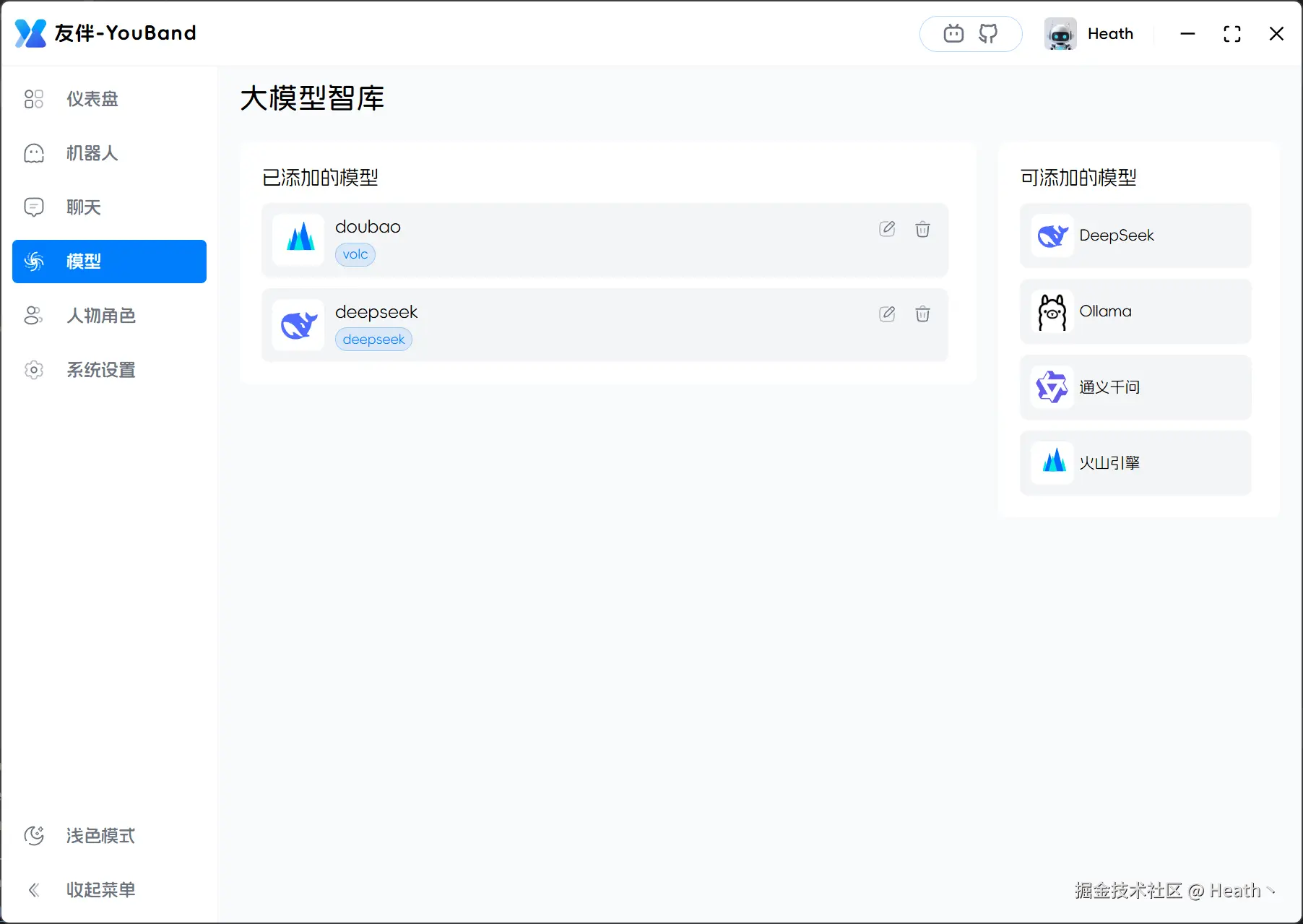Close the YouBand window

click(1276, 34)
